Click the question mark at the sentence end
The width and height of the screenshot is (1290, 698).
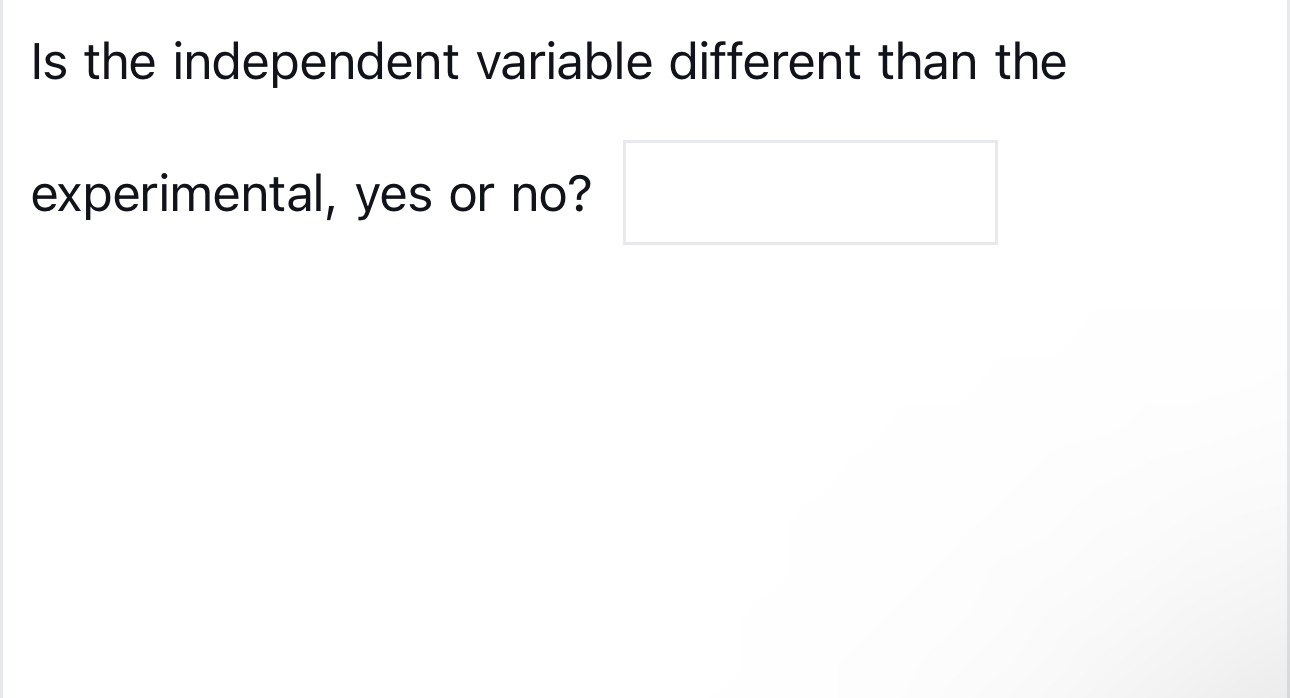[x=581, y=193]
